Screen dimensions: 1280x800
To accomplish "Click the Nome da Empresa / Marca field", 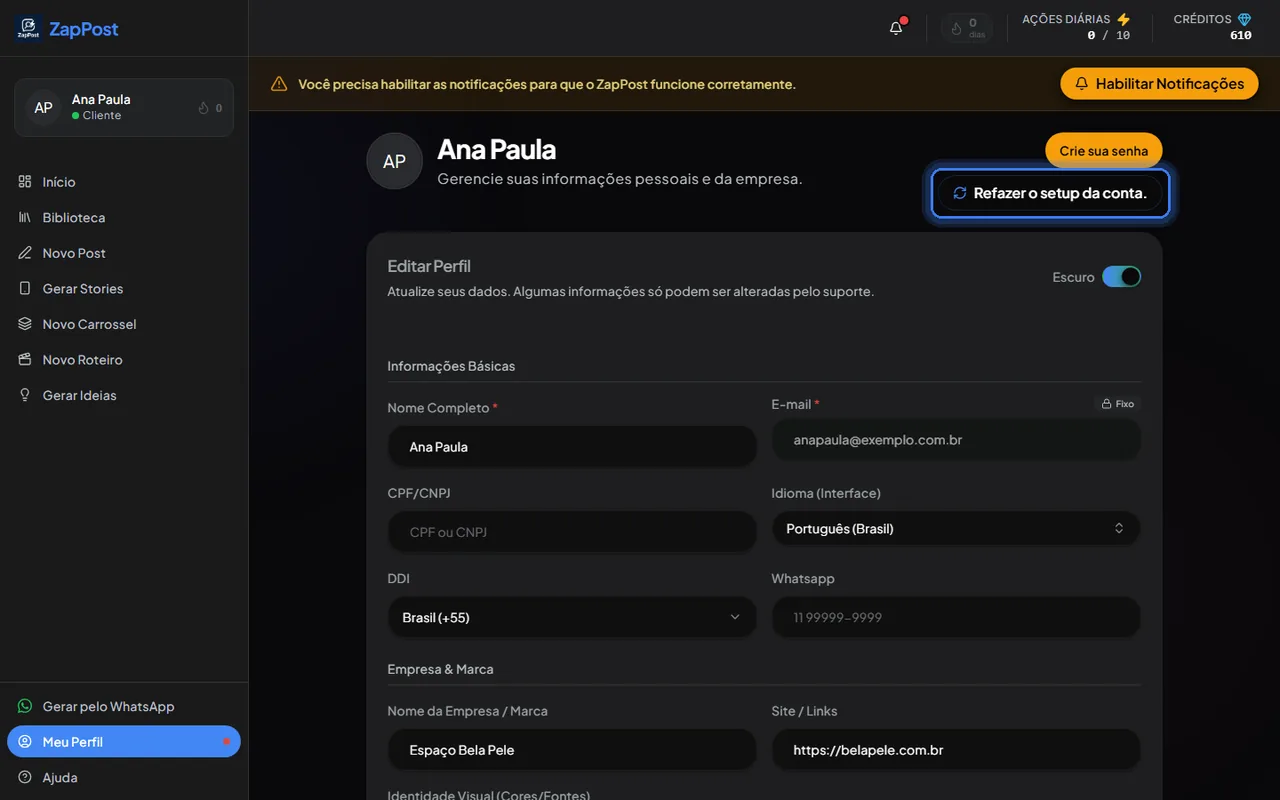I will [572, 750].
